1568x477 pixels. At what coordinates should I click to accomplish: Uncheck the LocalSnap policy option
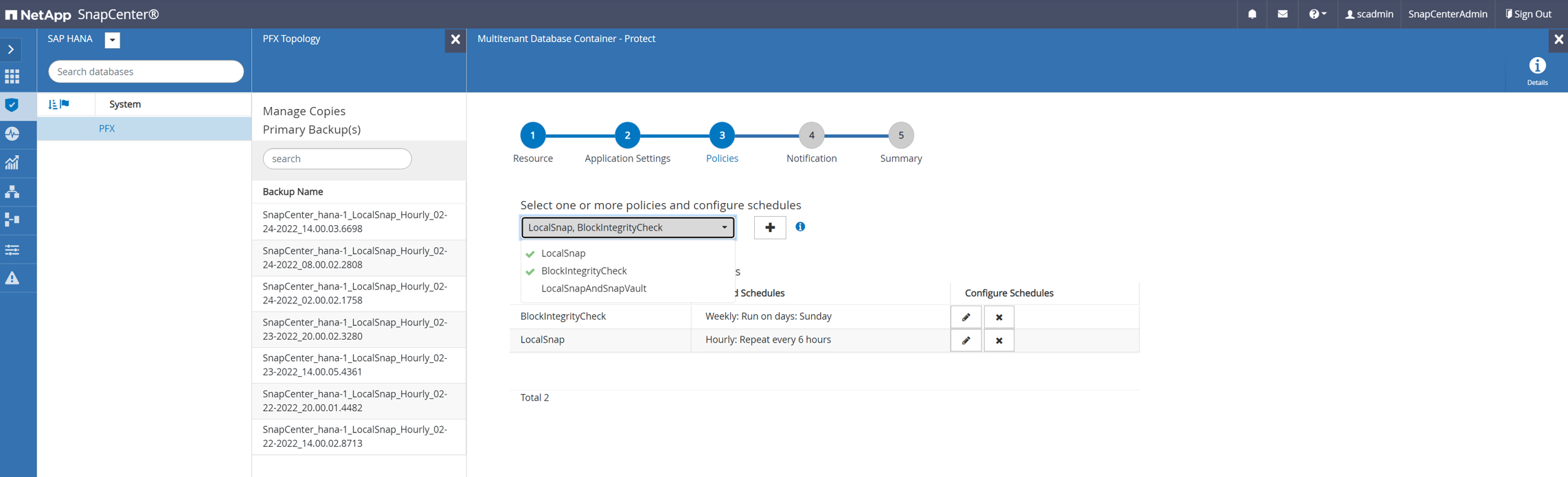point(563,253)
